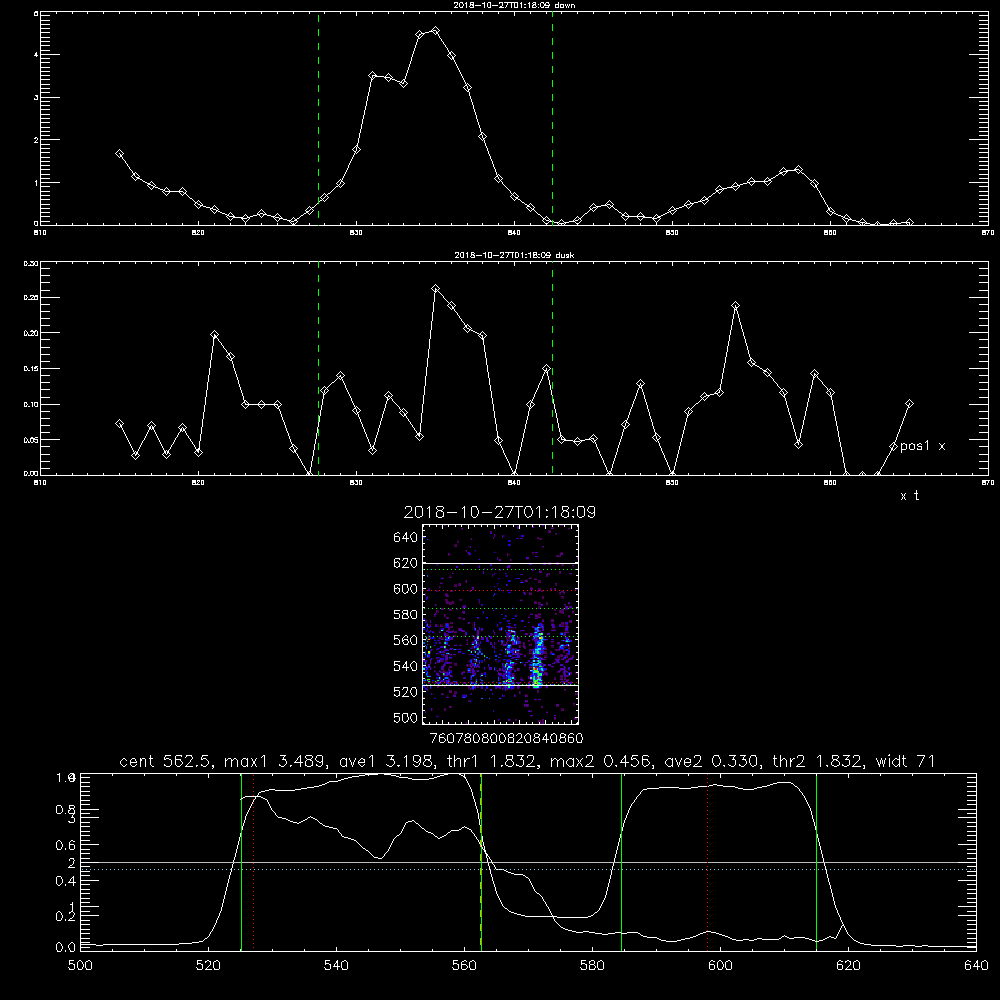Screen dimensions: 1000x1000
Task: Click the 'max2 0.456' value in the stats line
Action: coord(600,761)
